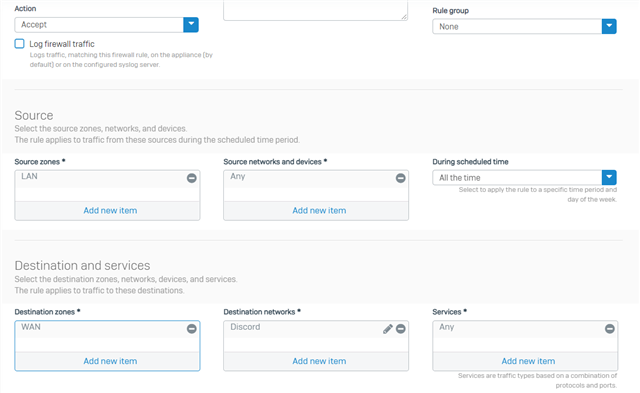Screen dimensions: 640x393
Task: Remove Any from Services list
Action: tap(609, 329)
